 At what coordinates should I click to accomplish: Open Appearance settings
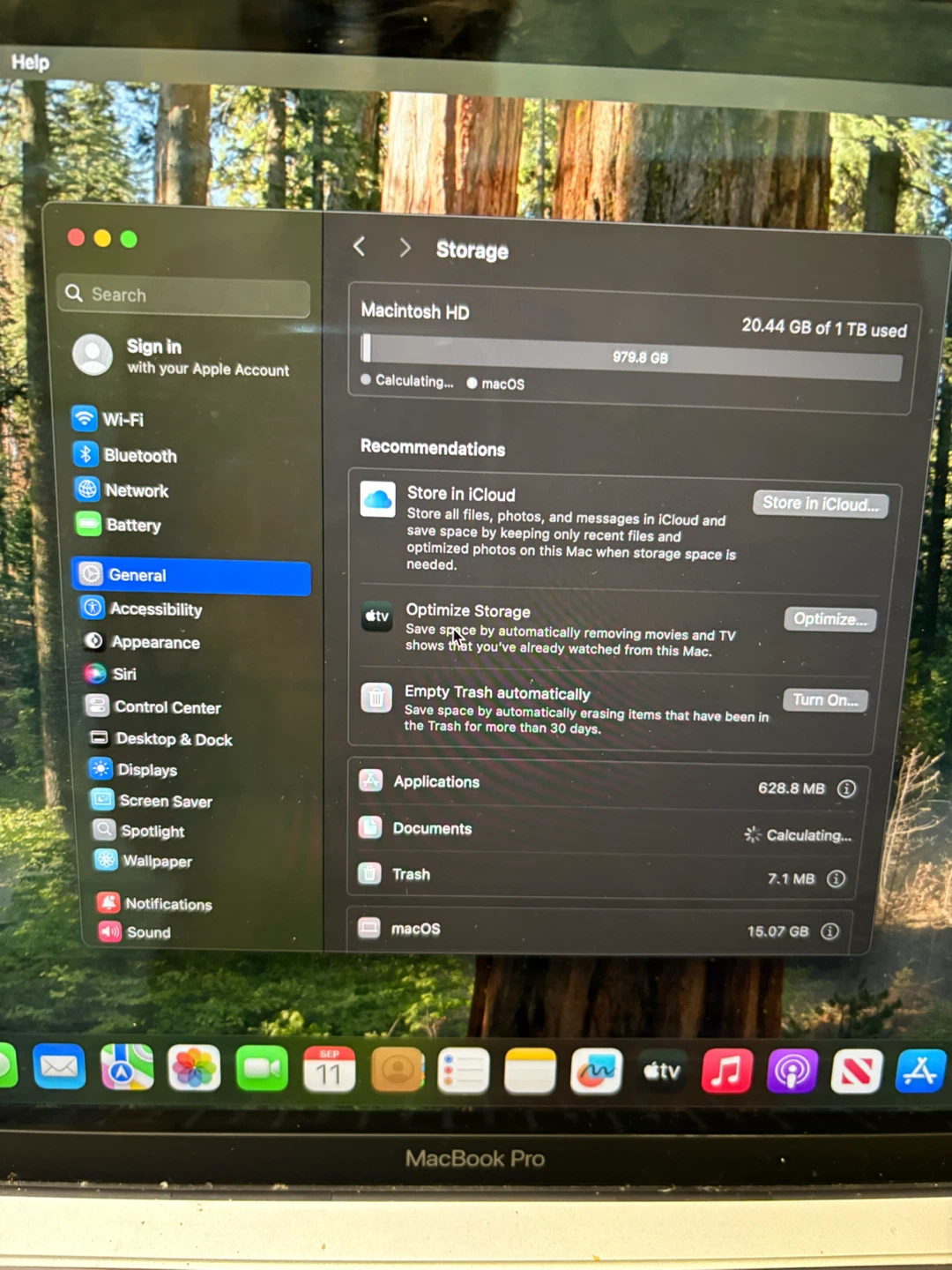142,642
